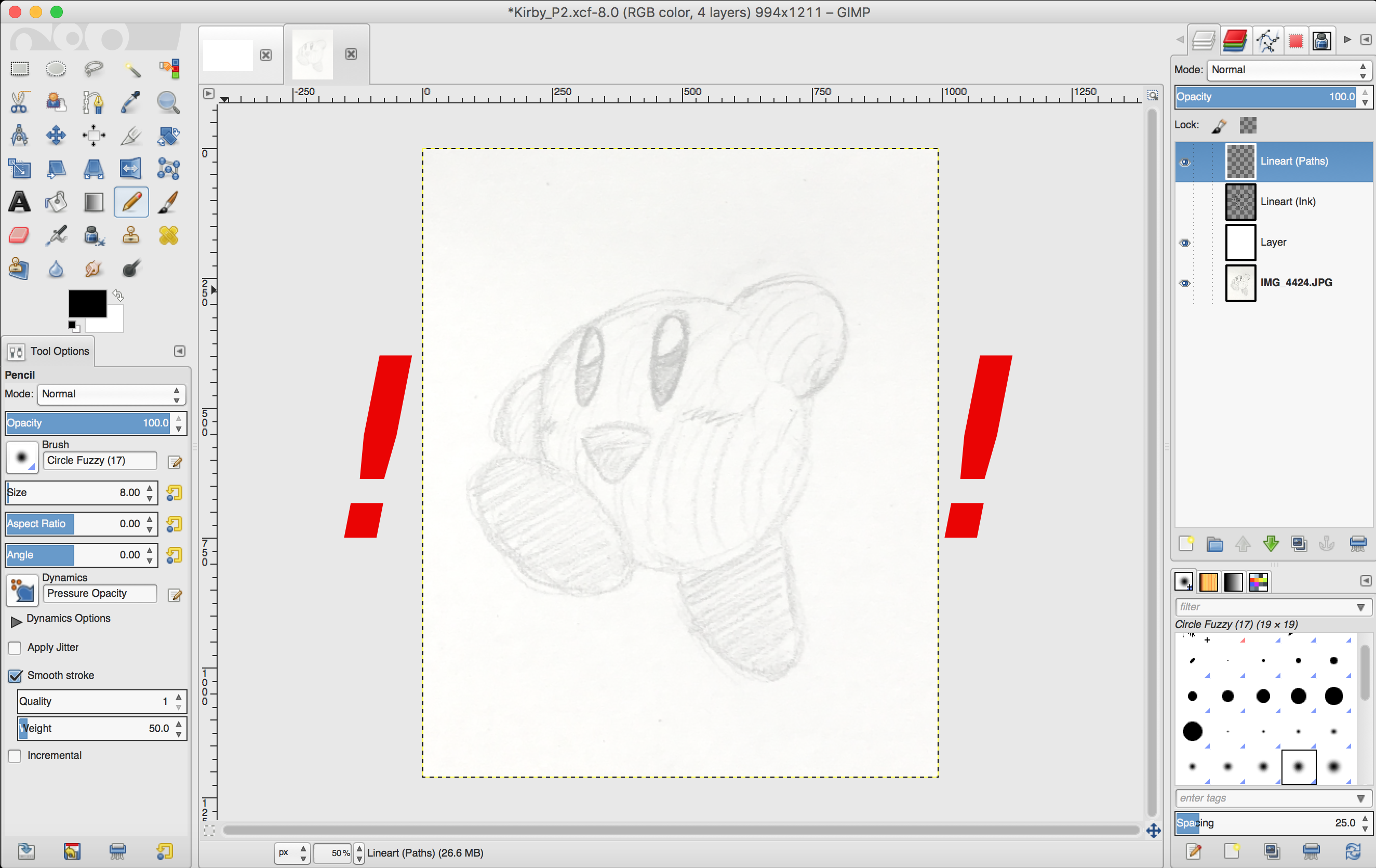
Task: Edit the Circle Fuzzy brush
Action: click(x=175, y=462)
